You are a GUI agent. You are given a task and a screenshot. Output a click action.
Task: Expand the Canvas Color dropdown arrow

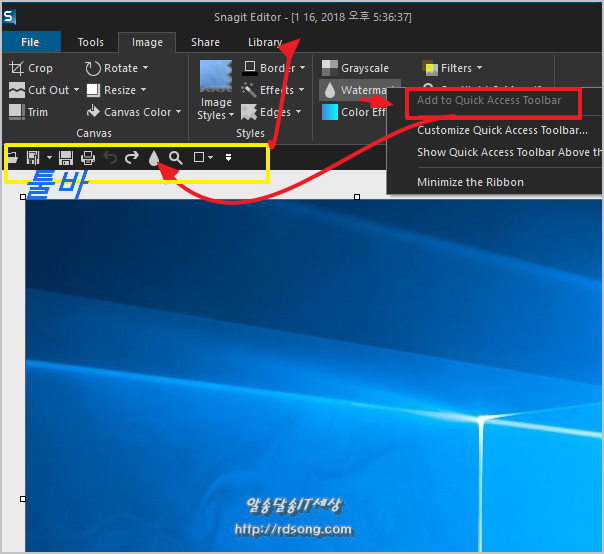pos(178,112)
